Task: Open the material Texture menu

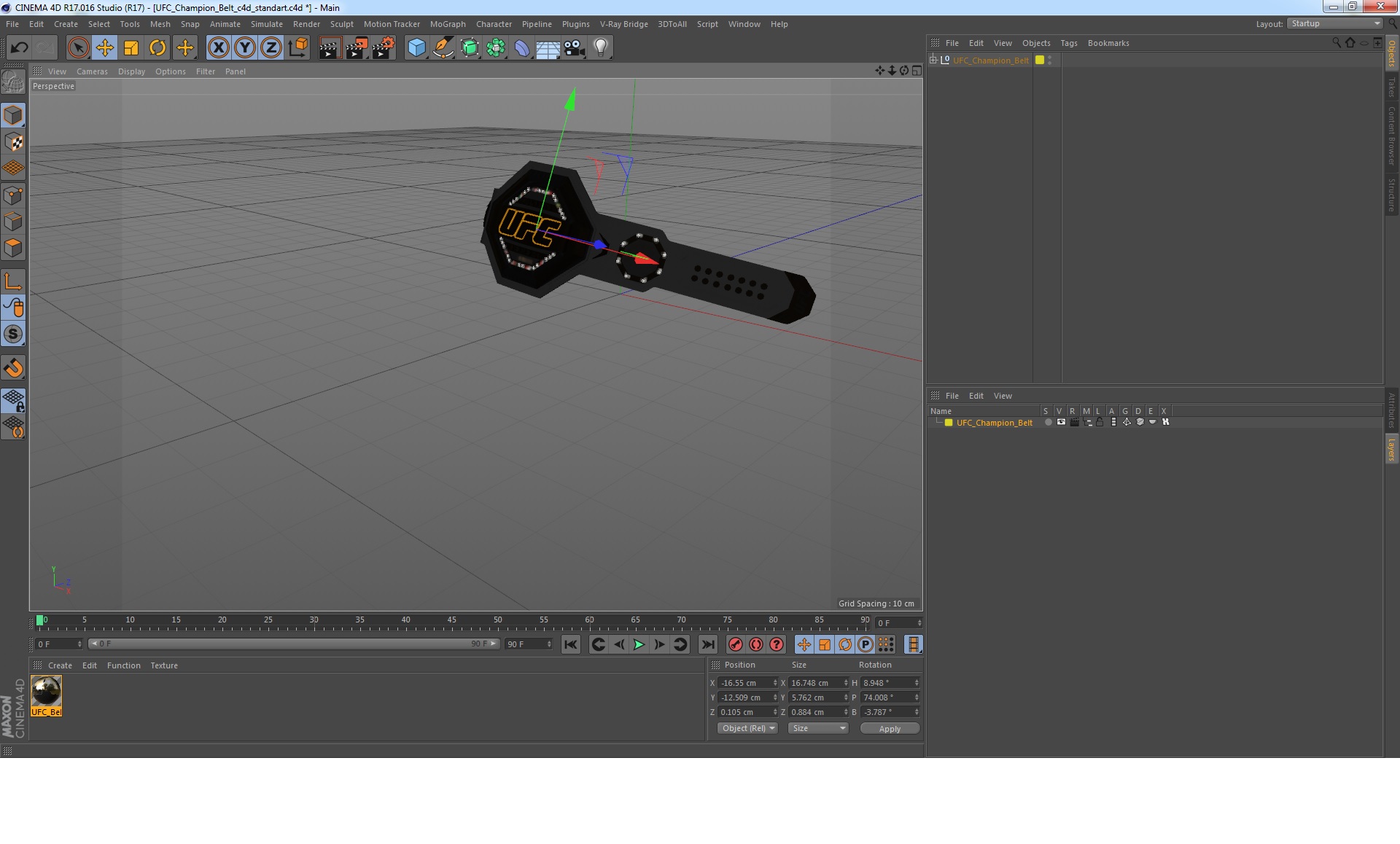Action: tap(164, 665)
